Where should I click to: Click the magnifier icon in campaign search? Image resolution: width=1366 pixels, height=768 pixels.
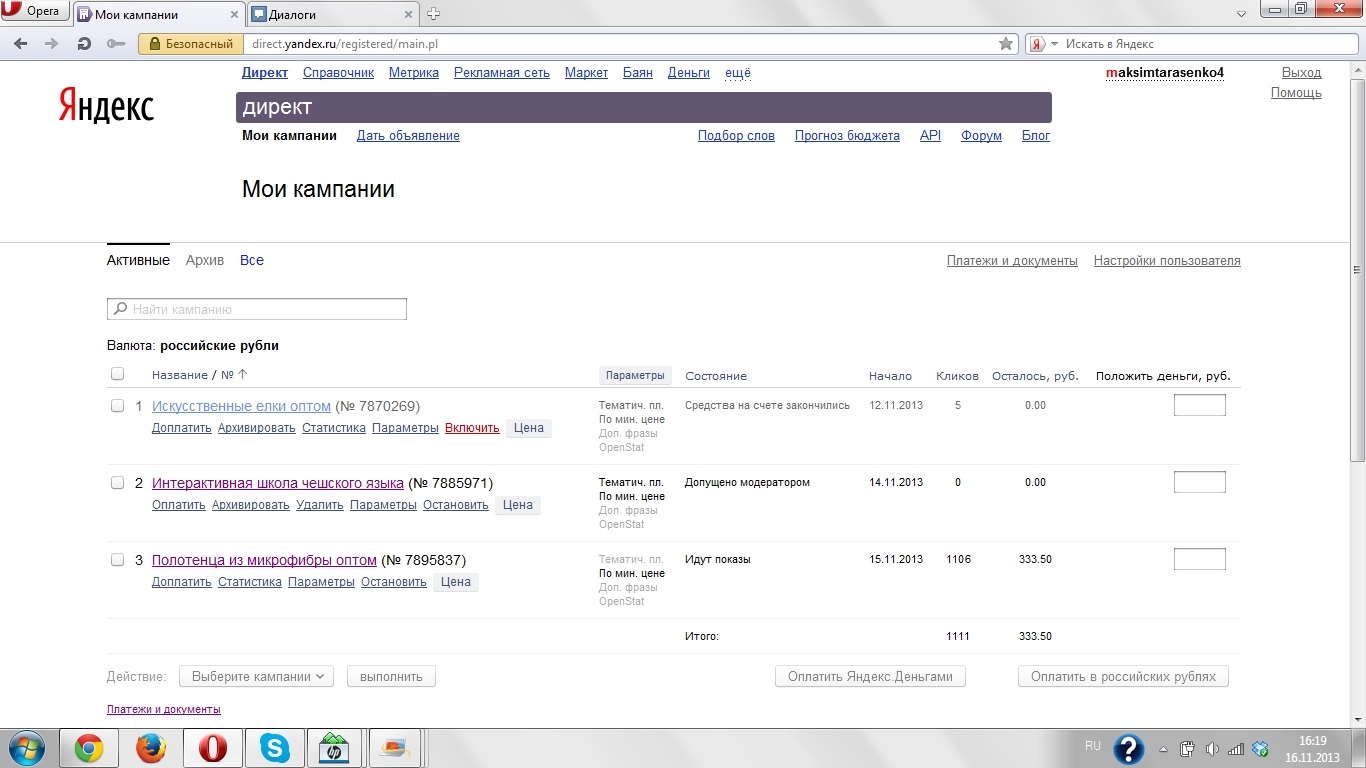[120, 309]
